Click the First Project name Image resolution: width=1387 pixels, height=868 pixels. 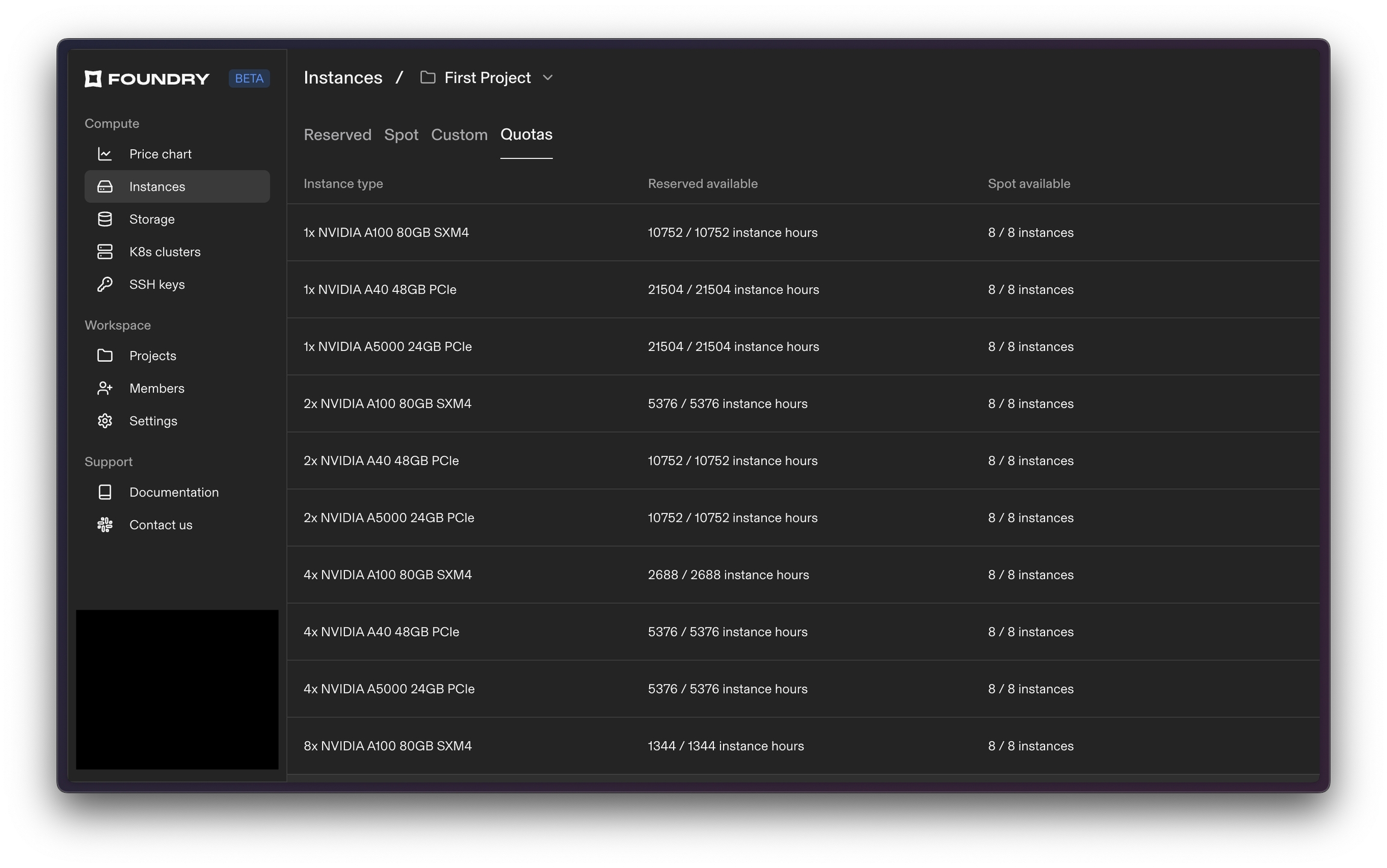(x=488, y=78)
